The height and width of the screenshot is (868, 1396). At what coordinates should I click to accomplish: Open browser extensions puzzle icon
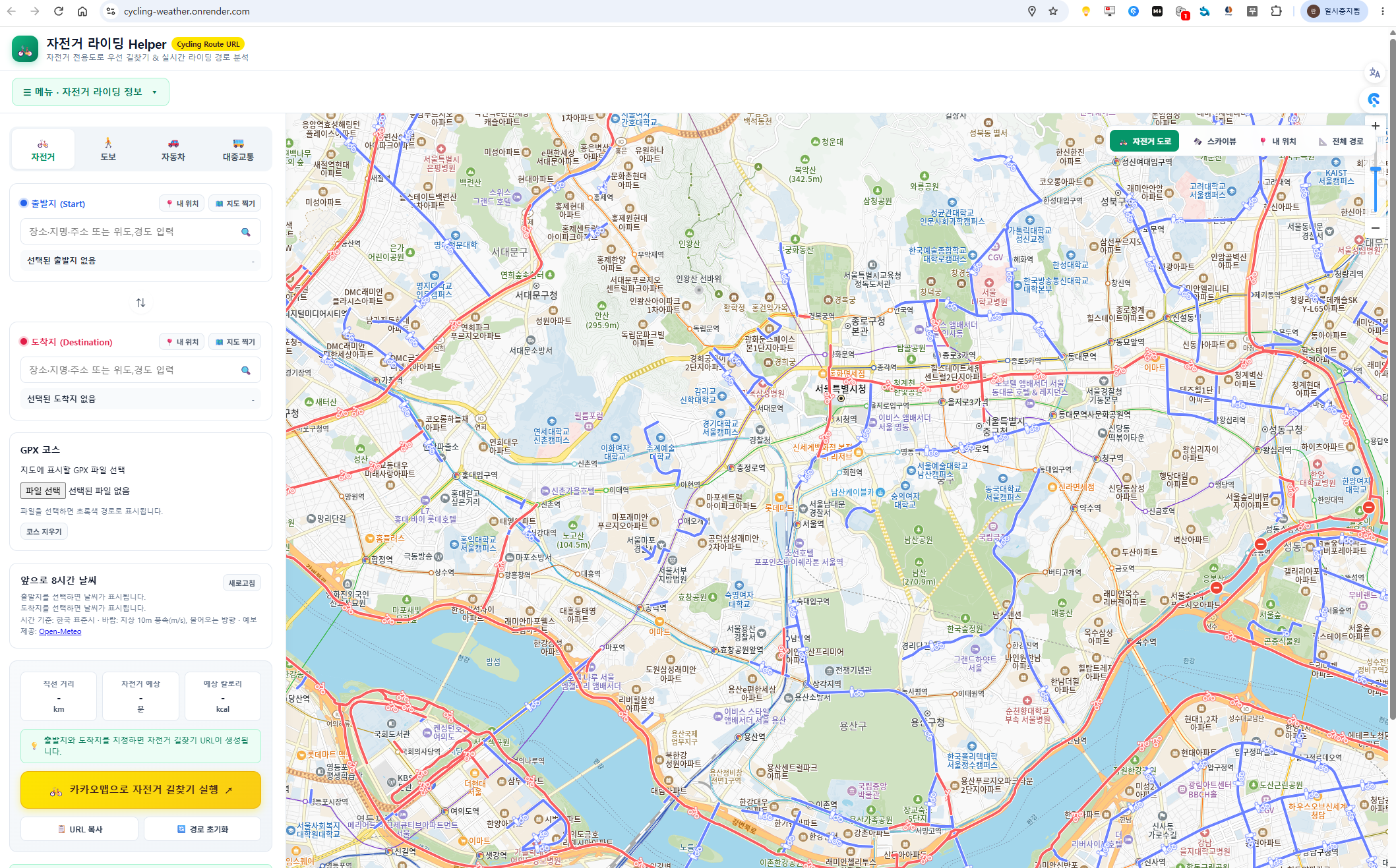coord(1276,11)
